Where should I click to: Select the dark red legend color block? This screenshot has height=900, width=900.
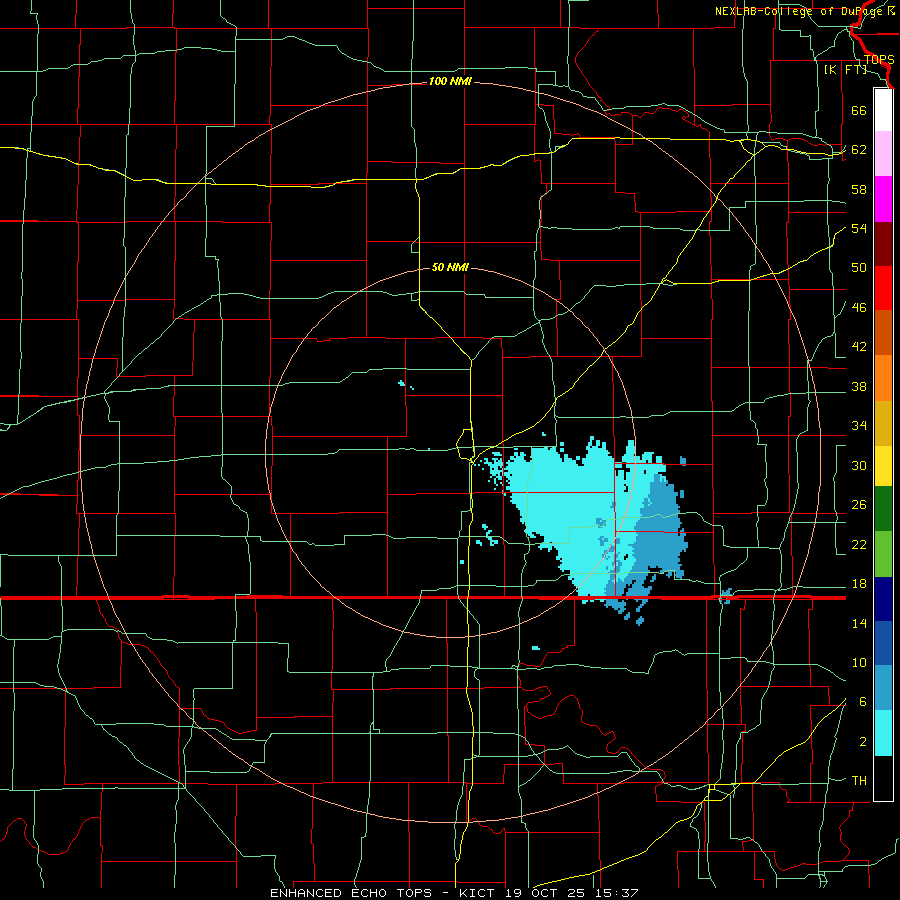[883, 244]
